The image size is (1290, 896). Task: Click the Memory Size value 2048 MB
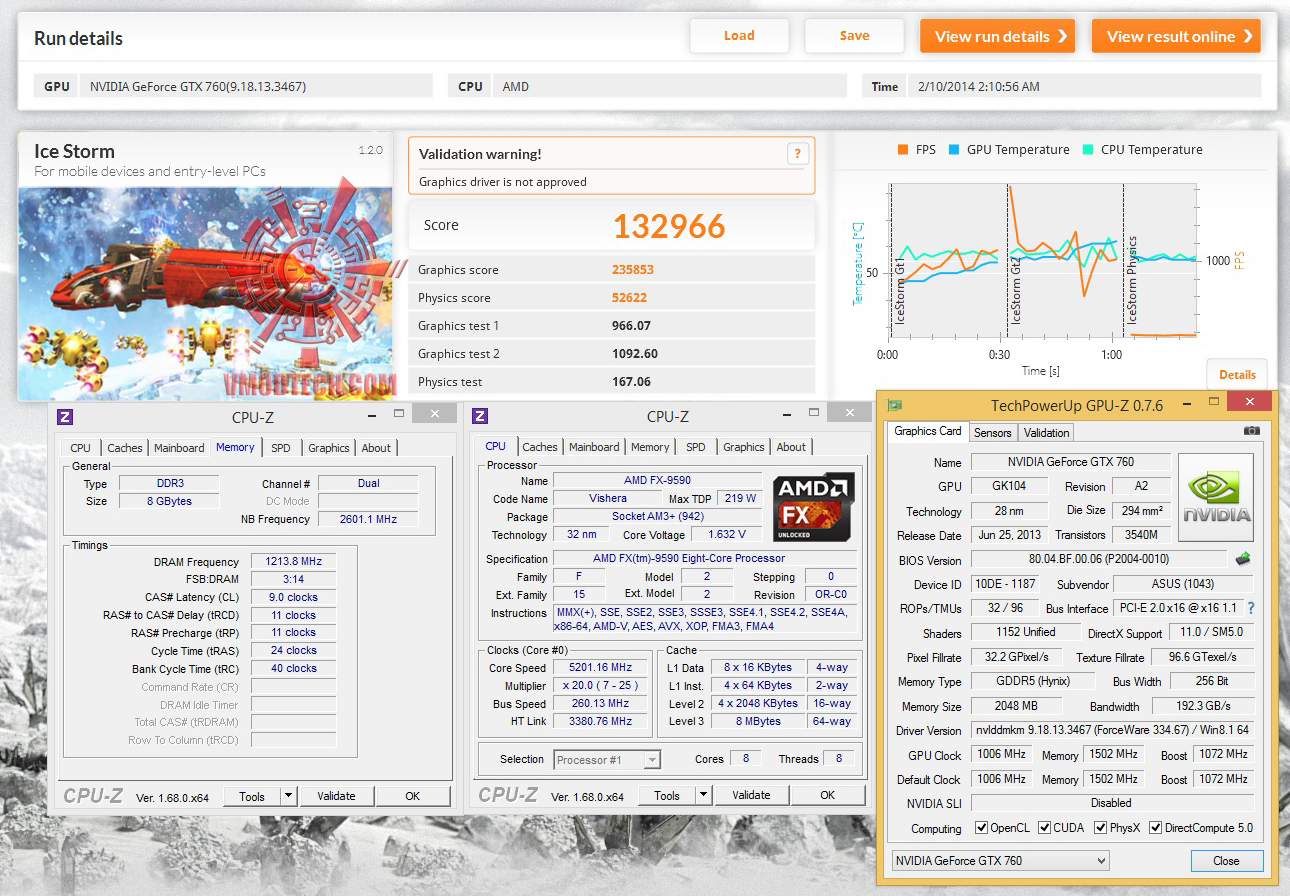coord(1016,706)
